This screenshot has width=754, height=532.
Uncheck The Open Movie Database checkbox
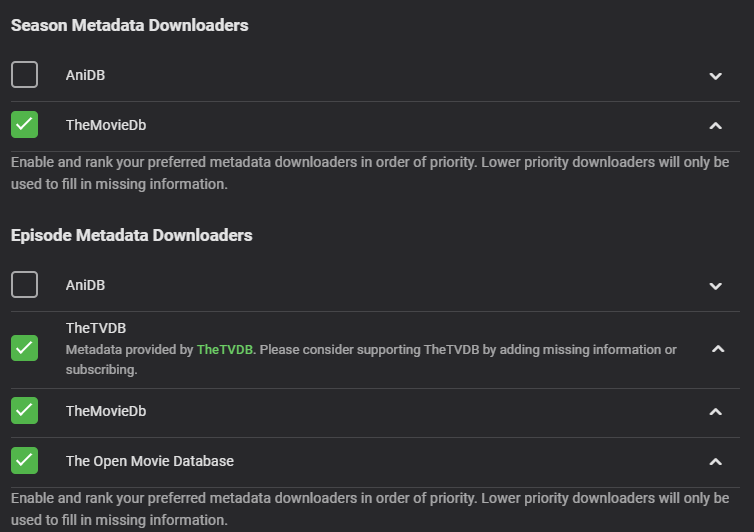25,461
